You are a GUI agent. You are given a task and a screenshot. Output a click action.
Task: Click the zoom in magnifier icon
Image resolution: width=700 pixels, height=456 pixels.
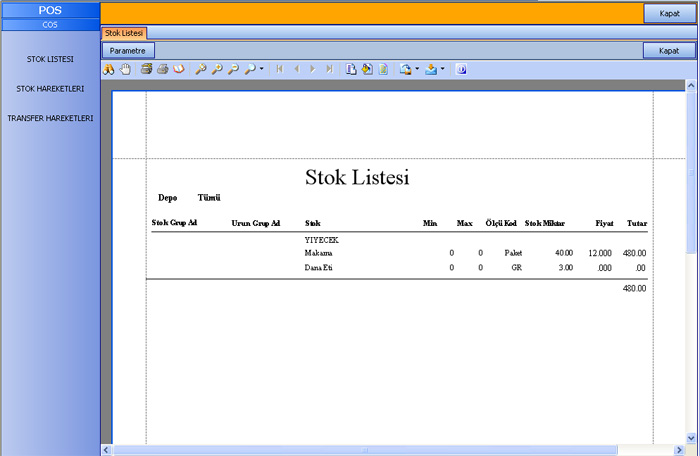217,69
